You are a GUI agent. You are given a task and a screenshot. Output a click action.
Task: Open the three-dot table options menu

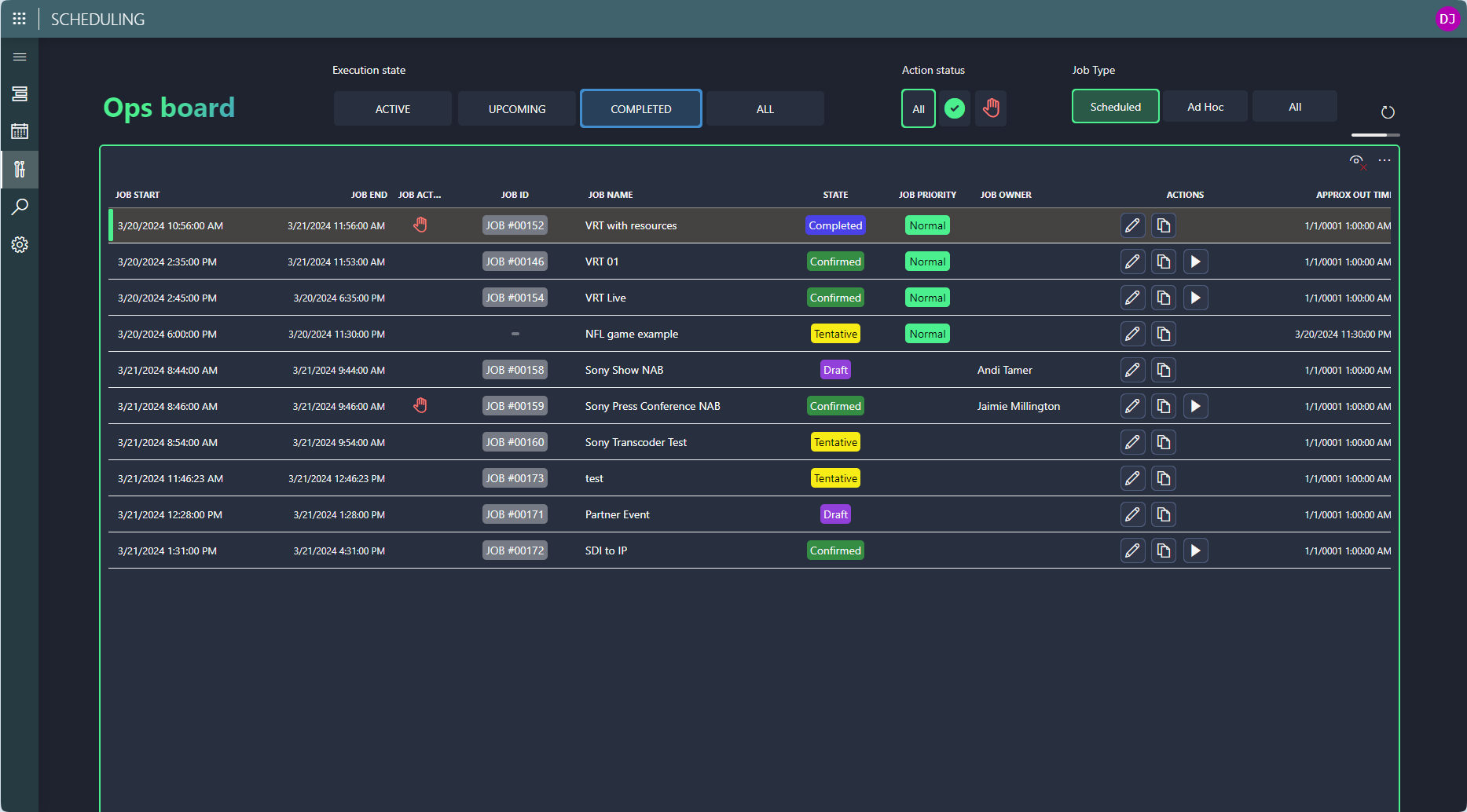1384,160
